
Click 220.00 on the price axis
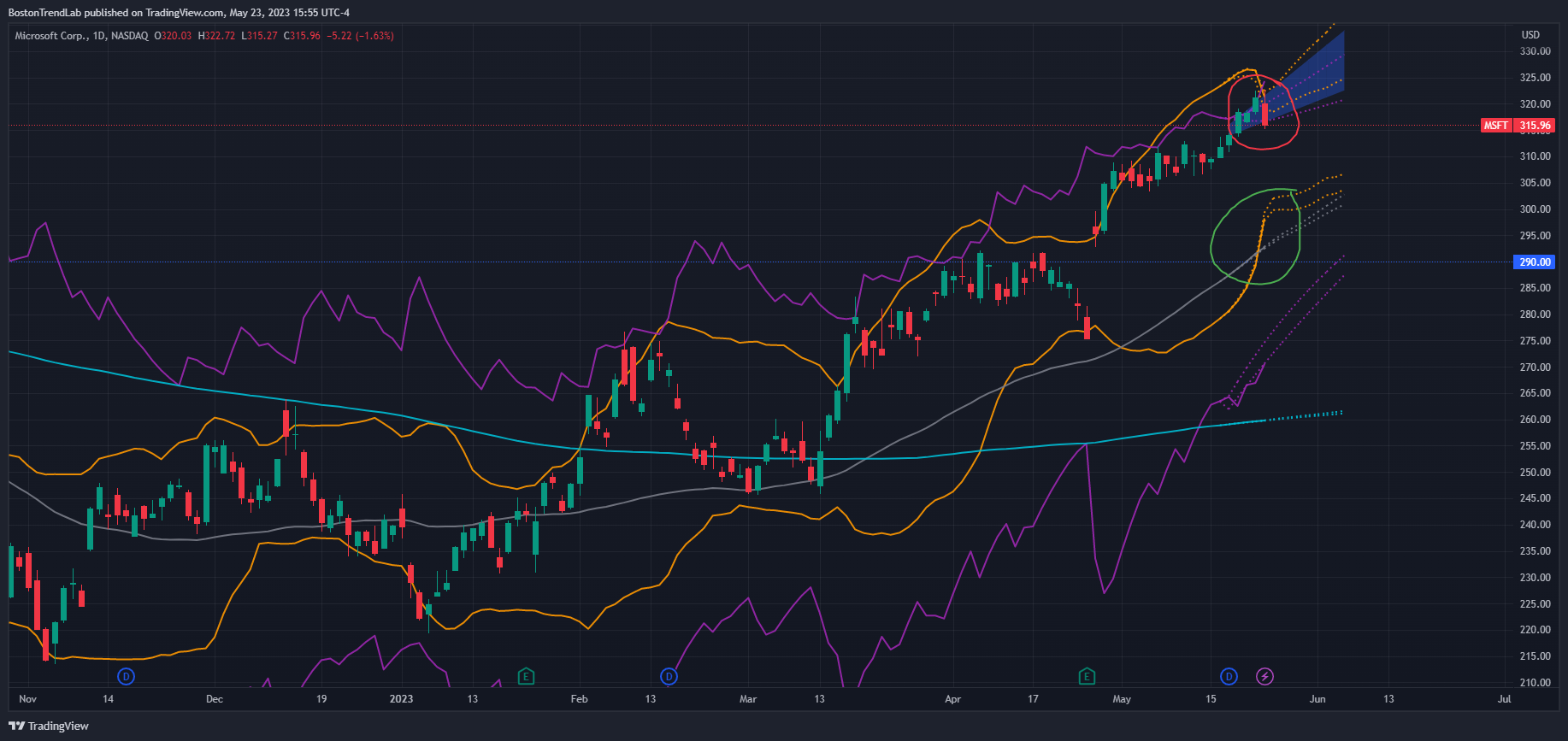tap(1535, 630)
